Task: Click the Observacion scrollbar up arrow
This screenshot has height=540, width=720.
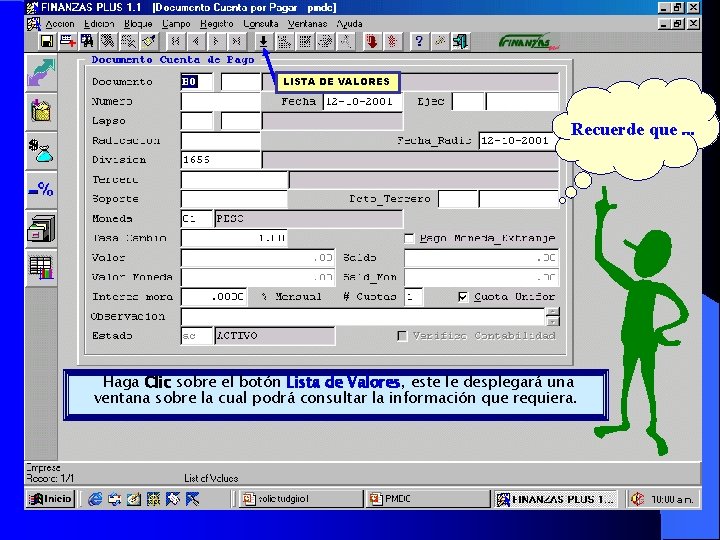Action: tap(553, 312)
